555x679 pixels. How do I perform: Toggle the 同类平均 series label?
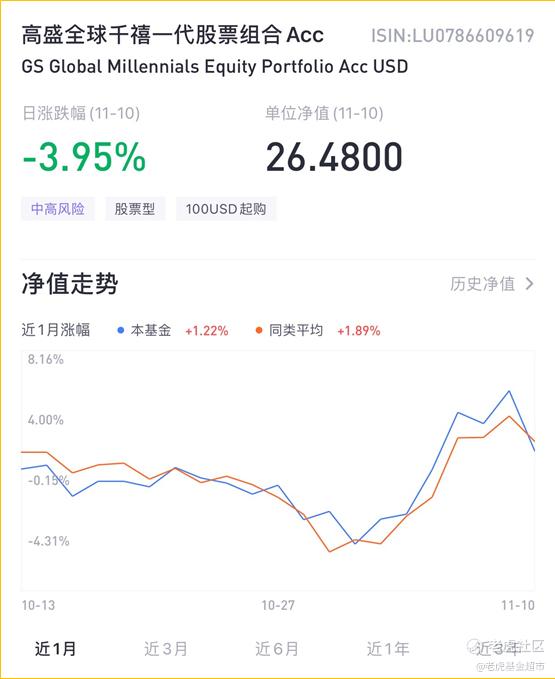click(296, 330)
